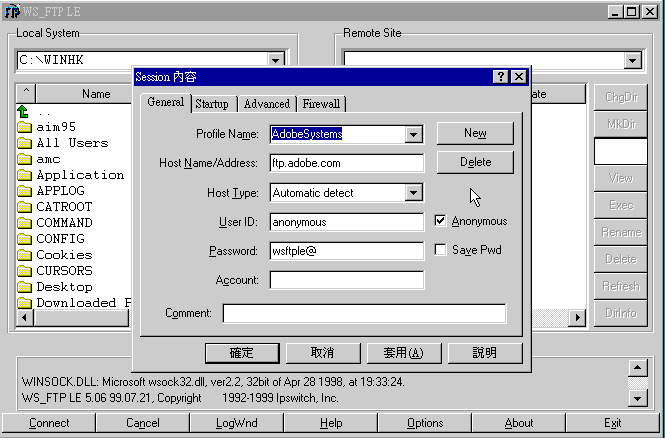Image resolution: width=665 pixels, height=438 pixels.
Task: Click the Delete profile button in dialog
Action: pos(475,162)
